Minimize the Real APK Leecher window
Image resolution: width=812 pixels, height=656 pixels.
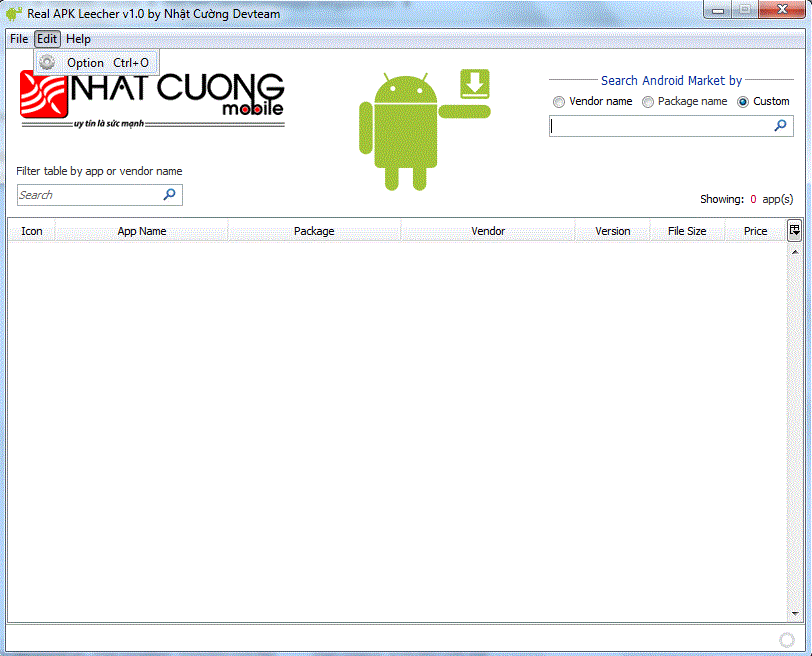pyautogui.click(x=718, y=10)
